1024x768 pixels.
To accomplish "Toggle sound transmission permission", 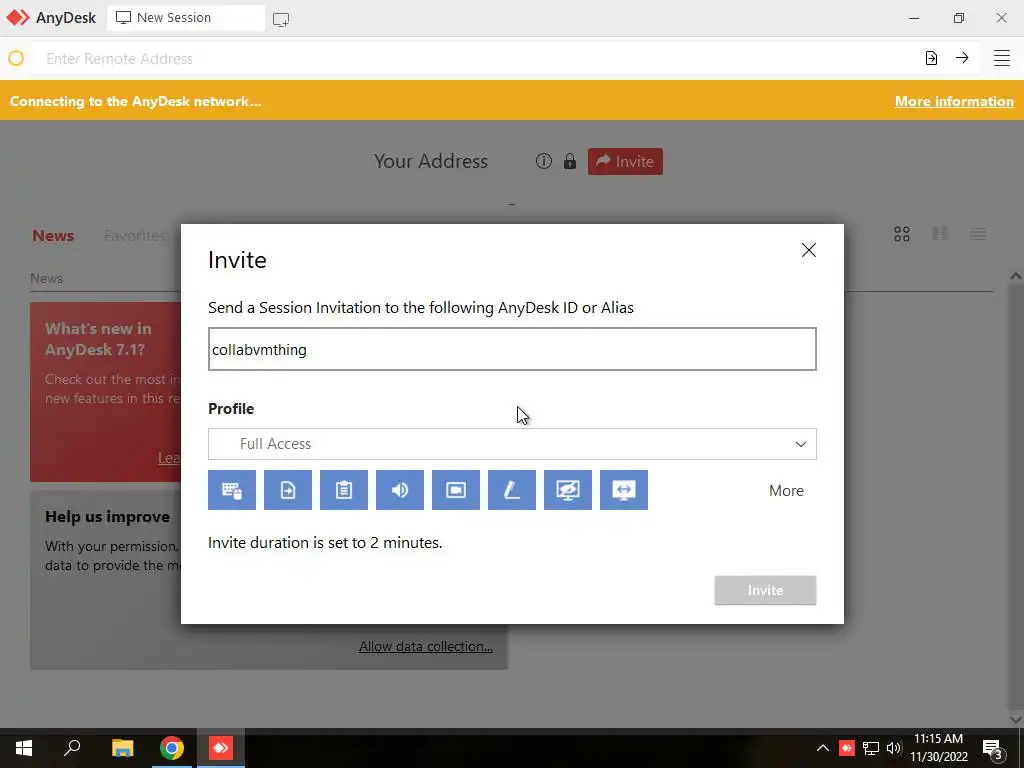I will coord(400,490).
